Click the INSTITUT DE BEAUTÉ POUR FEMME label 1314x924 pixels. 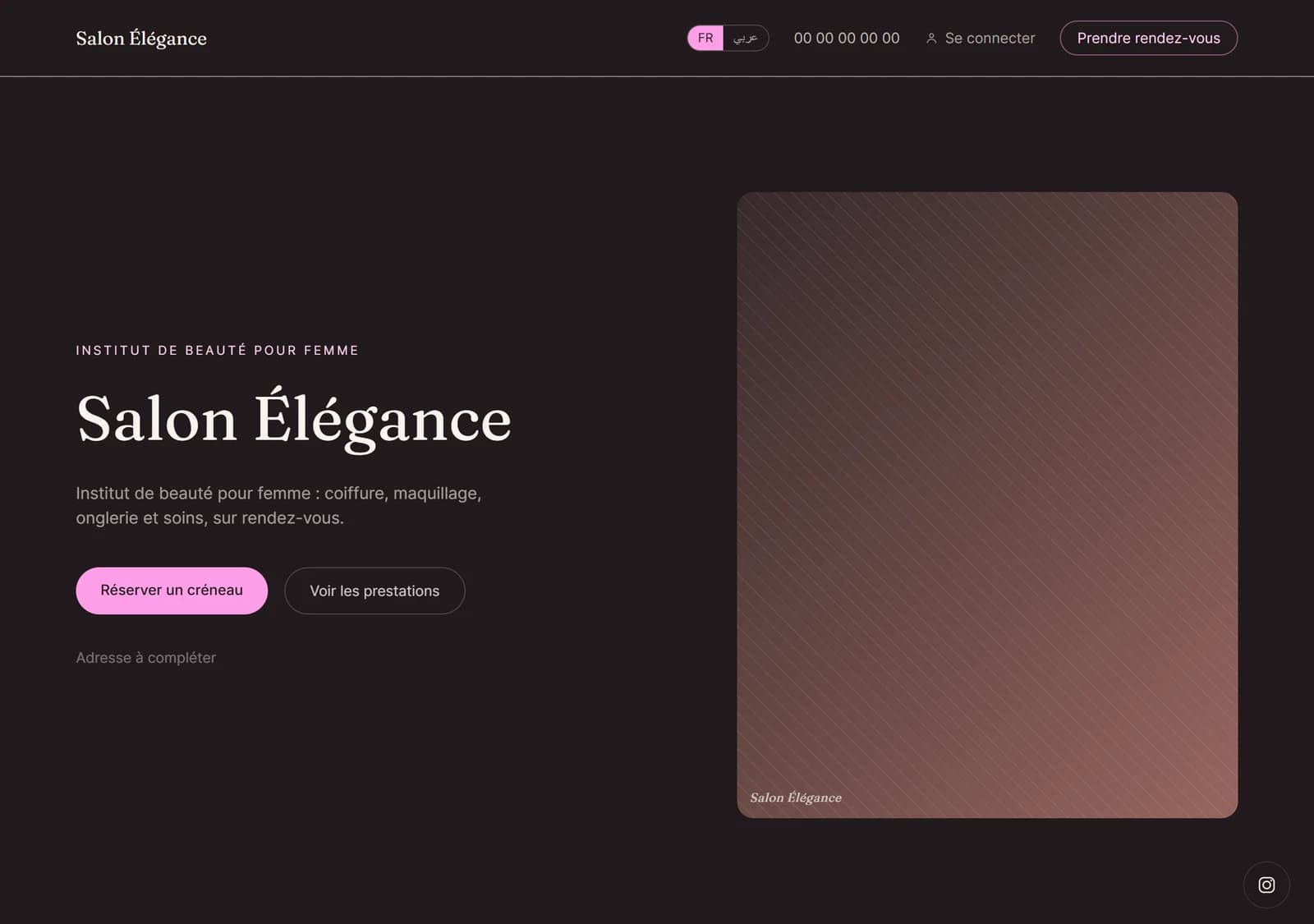[218, 351]
